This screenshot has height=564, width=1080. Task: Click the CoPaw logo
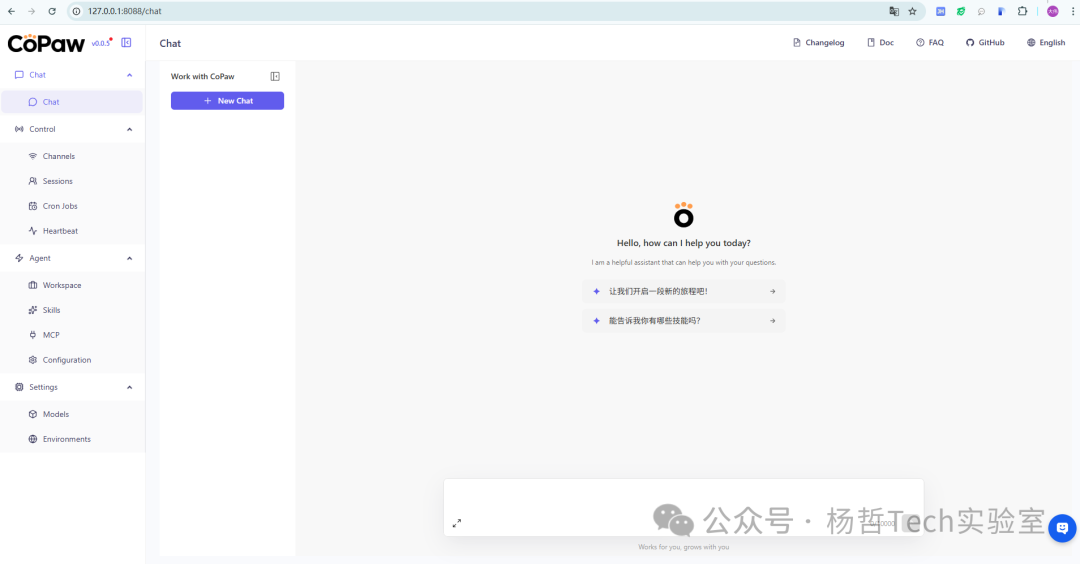click(x=46, y=43)
